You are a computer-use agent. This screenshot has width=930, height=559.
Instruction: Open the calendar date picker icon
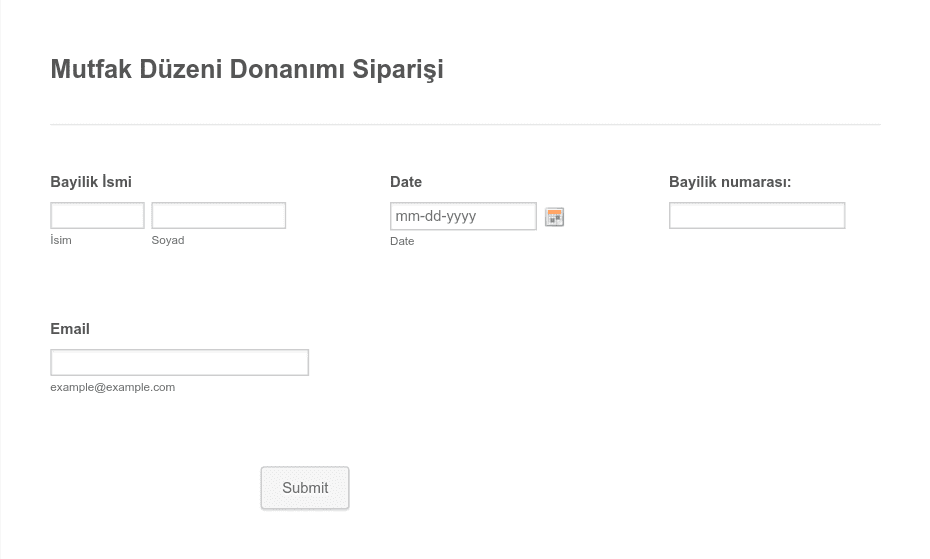554,217
